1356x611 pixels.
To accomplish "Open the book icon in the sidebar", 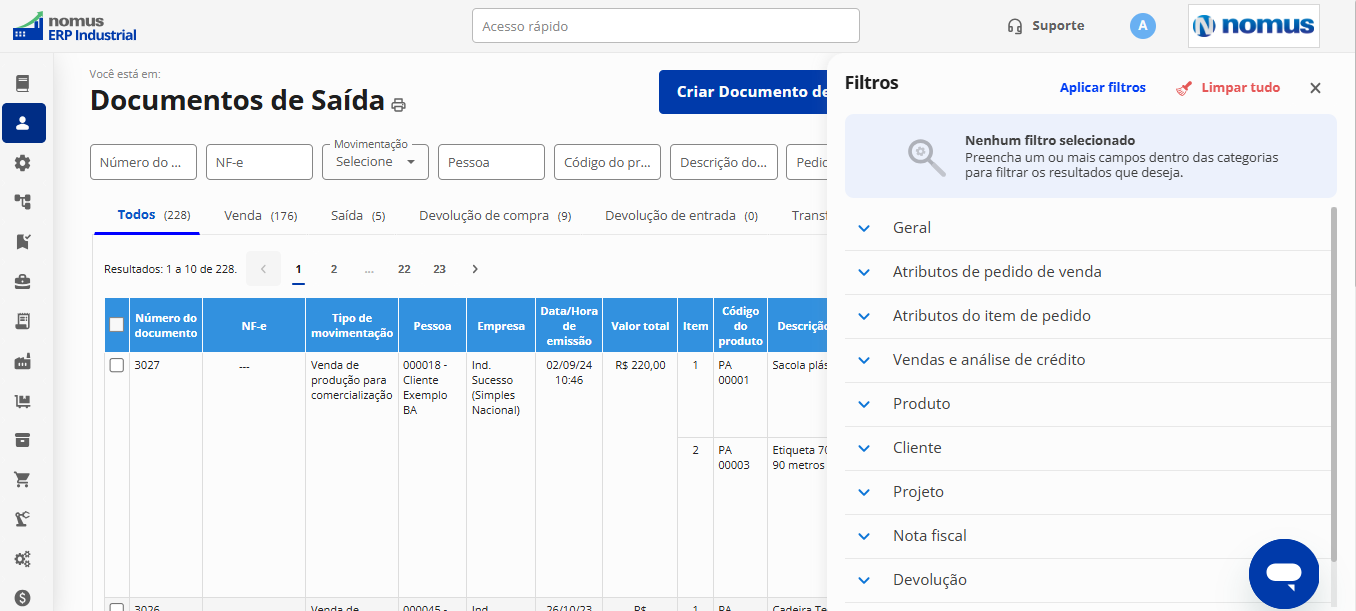I will tap(22, 84).
